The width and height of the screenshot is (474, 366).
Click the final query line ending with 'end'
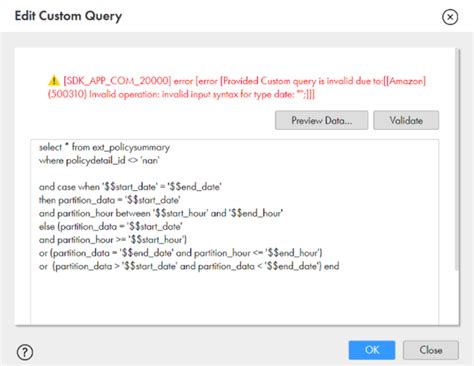tap(189, 266)
